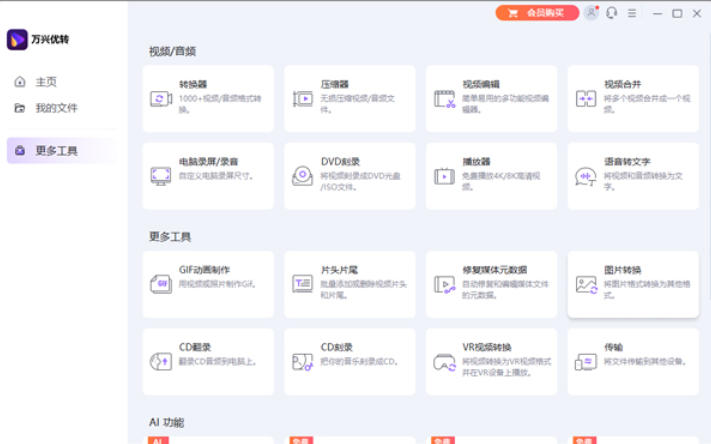Image resolution: width=711 pixels, height=444 pixels.
Task: Click the 转换器 title text
Action: pyautogui.click(x=193, y=84)
